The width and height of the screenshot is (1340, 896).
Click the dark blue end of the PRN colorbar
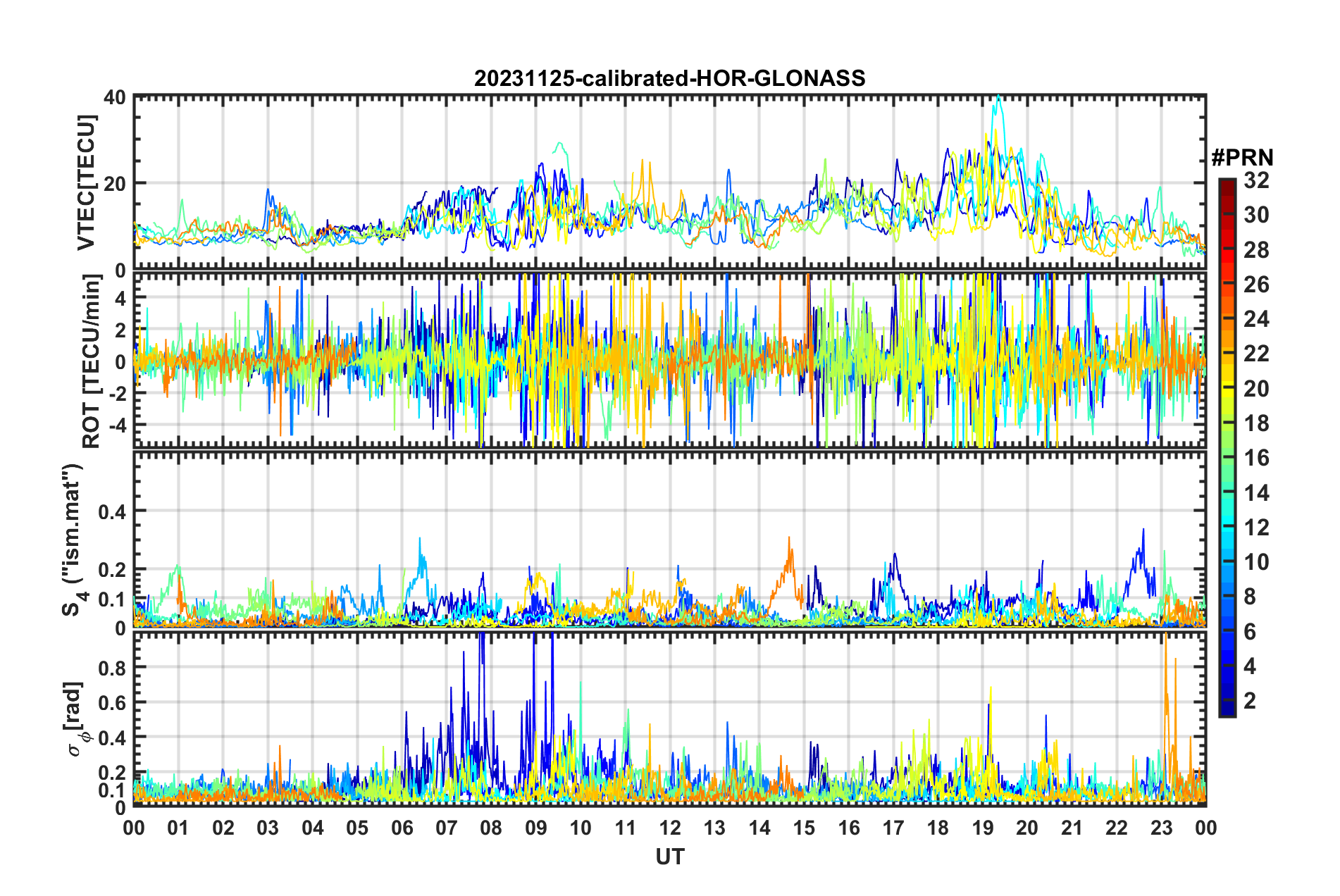click(1227, 709)
